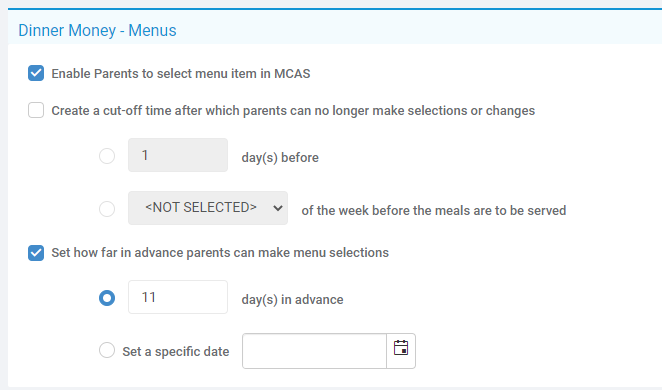Click Set how far in advance label
662x390 pixels.
coord(220,253)
